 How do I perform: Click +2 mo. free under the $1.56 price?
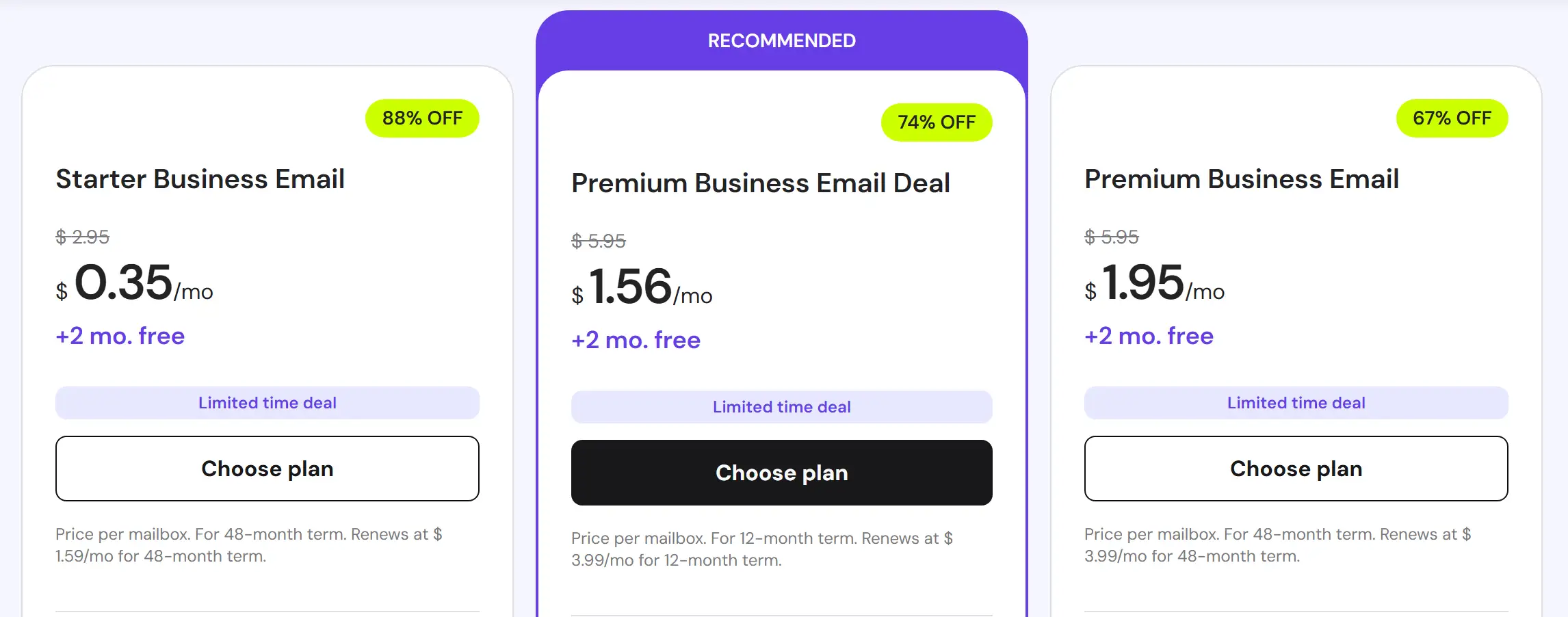[636, 340]
